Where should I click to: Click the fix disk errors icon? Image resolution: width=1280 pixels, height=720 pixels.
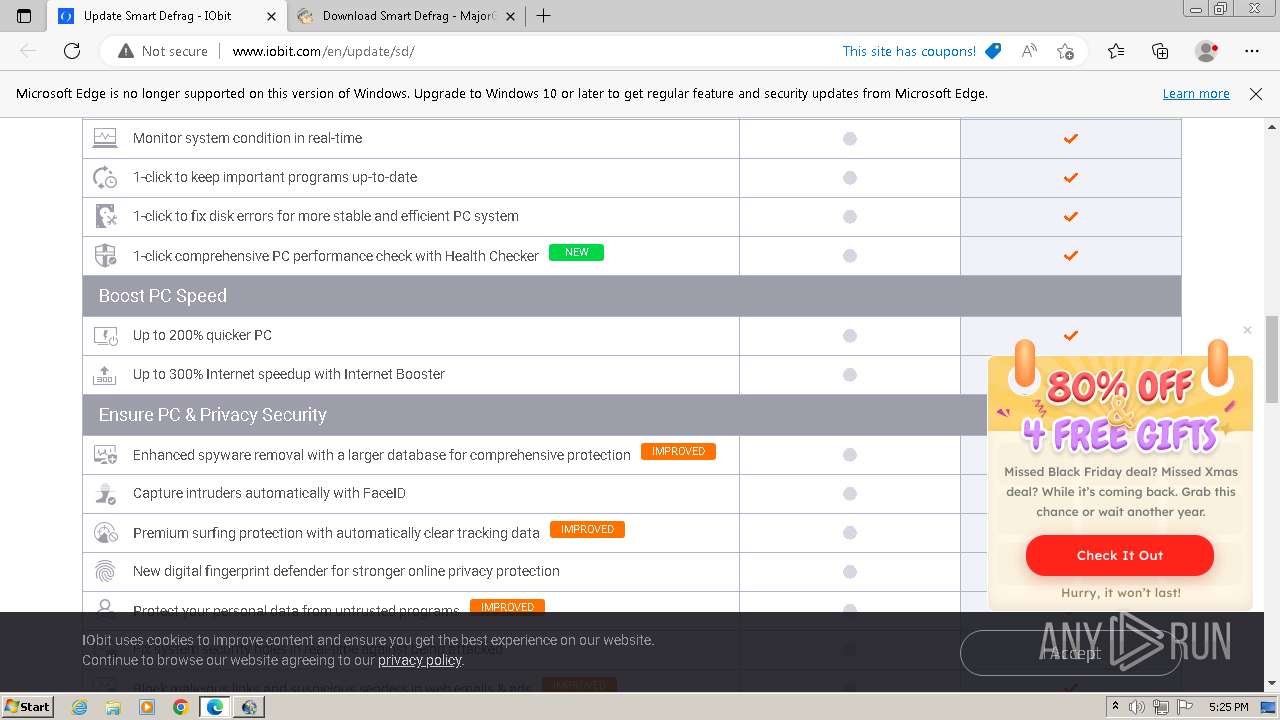pyautogui.click(x=105, y=216)
